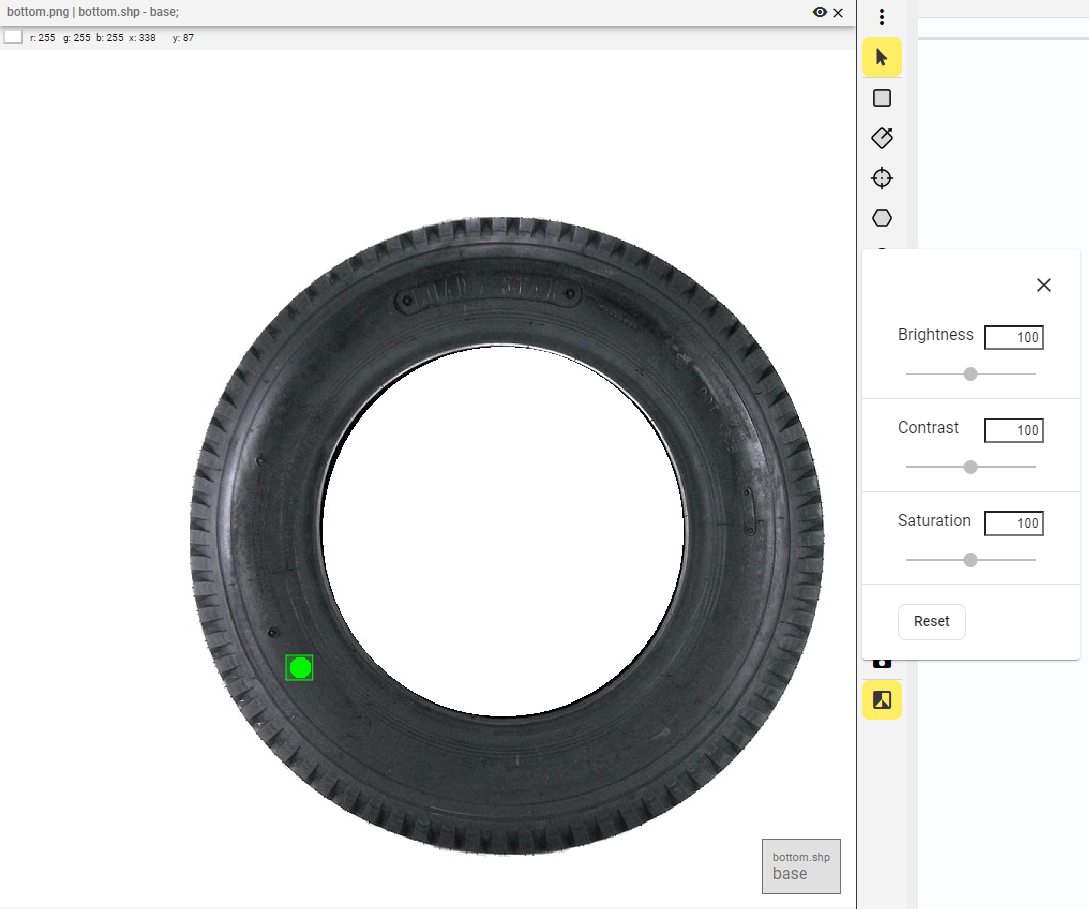
Task: Click inside the Saturation value field
Action: [1013, 523]
